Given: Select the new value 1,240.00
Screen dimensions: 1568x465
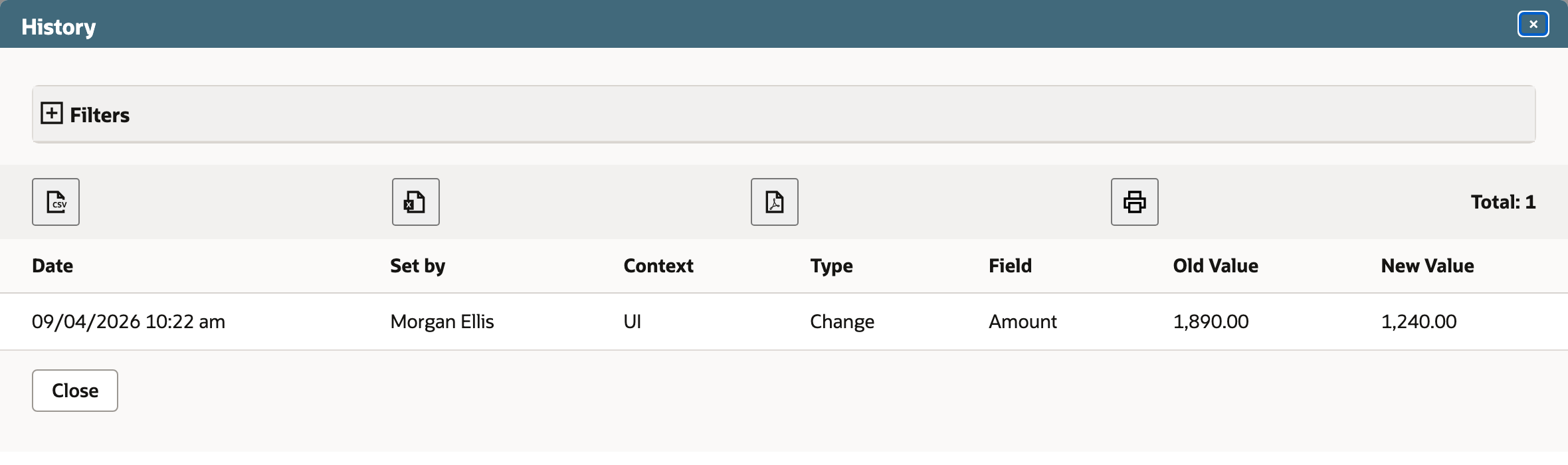Looking at the screenshot, I should 1419,322.
